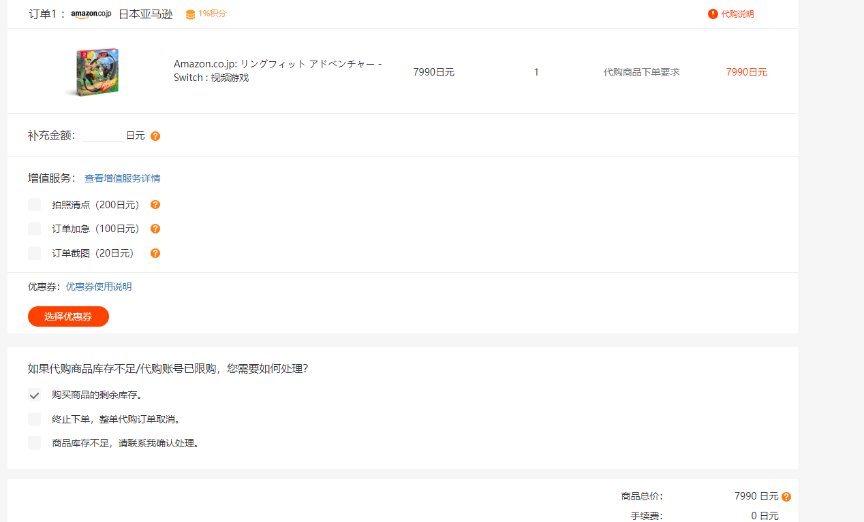Open the 优惠券使用说明 link
The height and width of the screenshot is (522, 864).
pos(99,287)
